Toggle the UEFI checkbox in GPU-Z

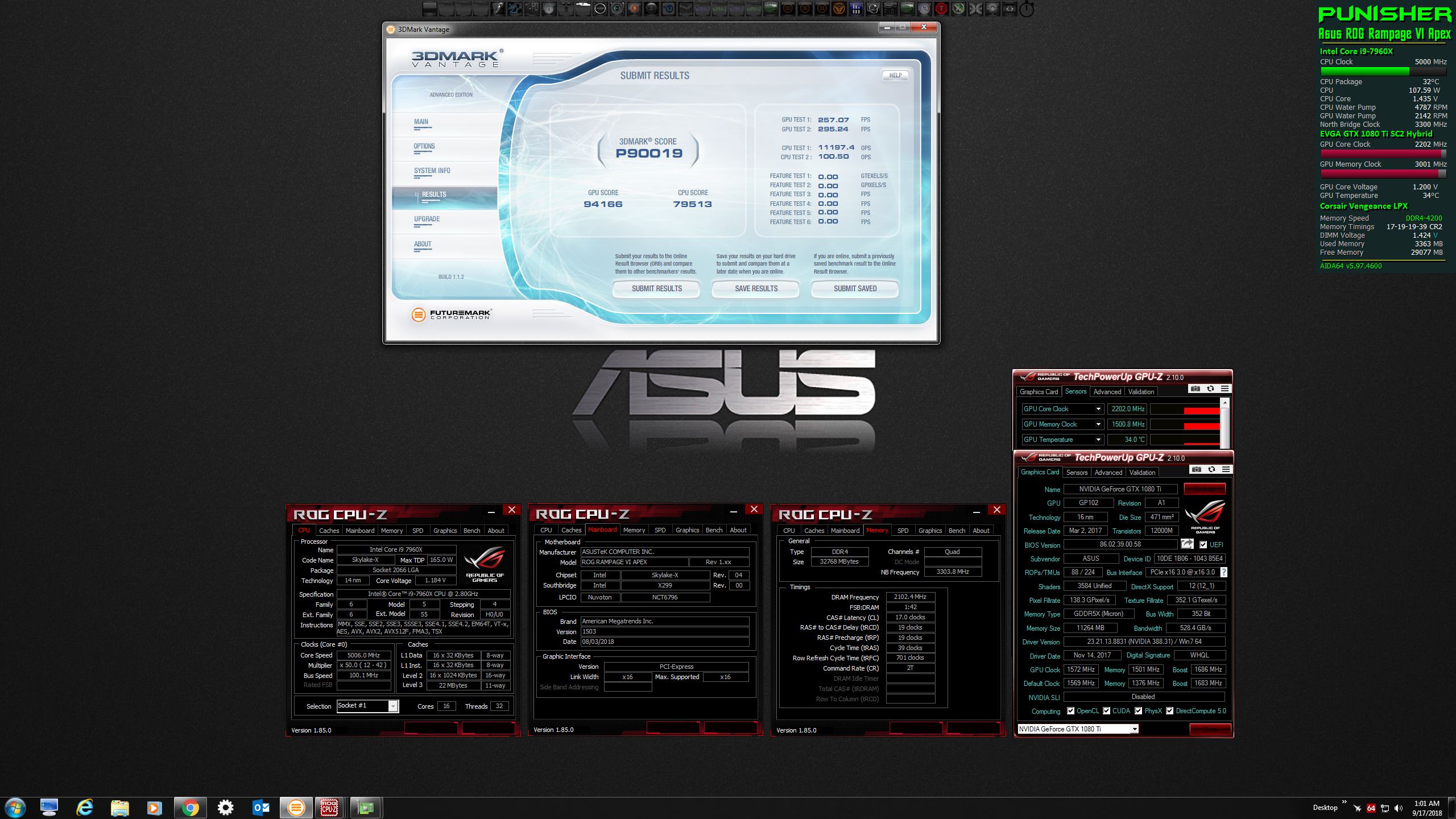1203,545
